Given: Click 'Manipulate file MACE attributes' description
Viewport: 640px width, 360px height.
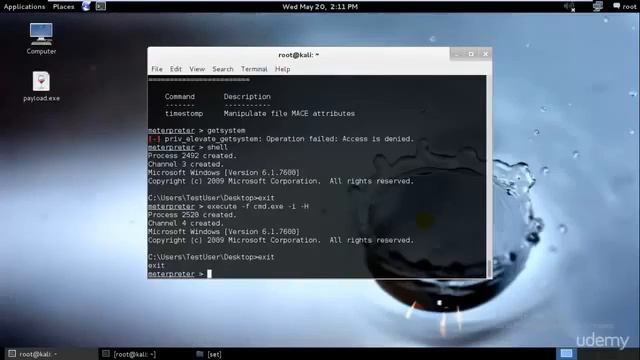Looking at the screenshot, I should click(289, 113).
